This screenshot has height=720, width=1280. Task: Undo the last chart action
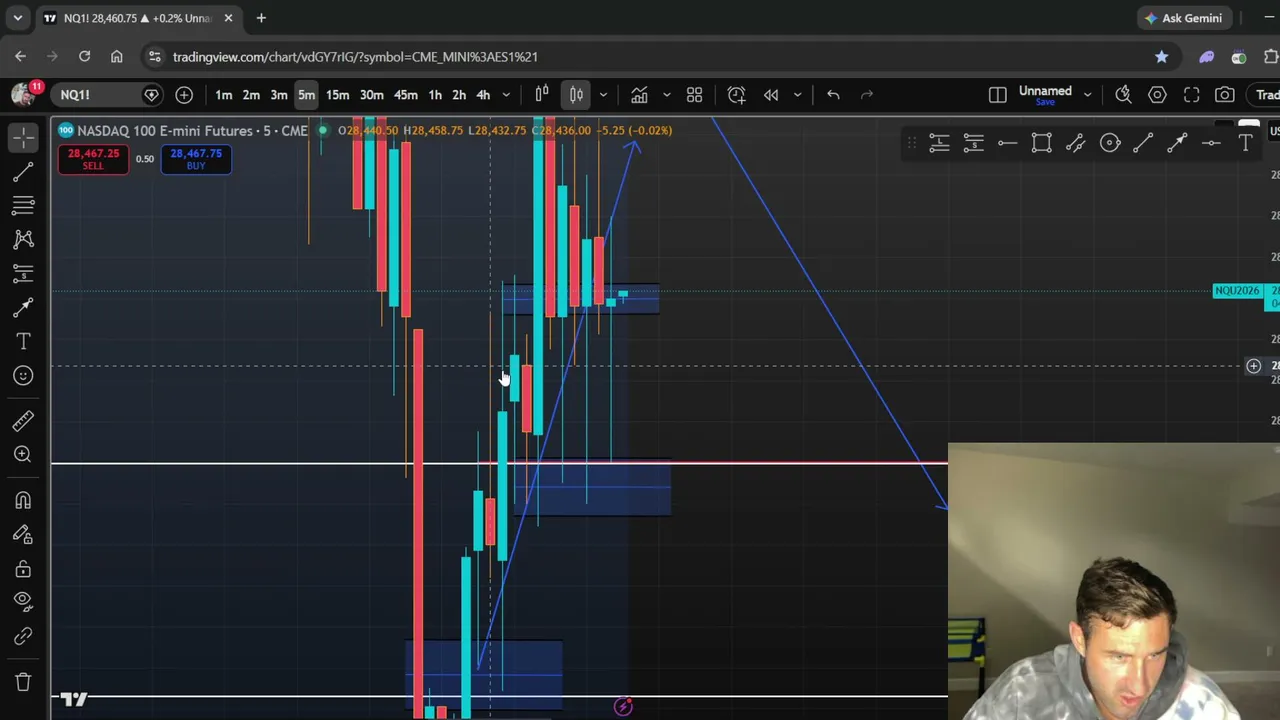[x=833, y=95]
